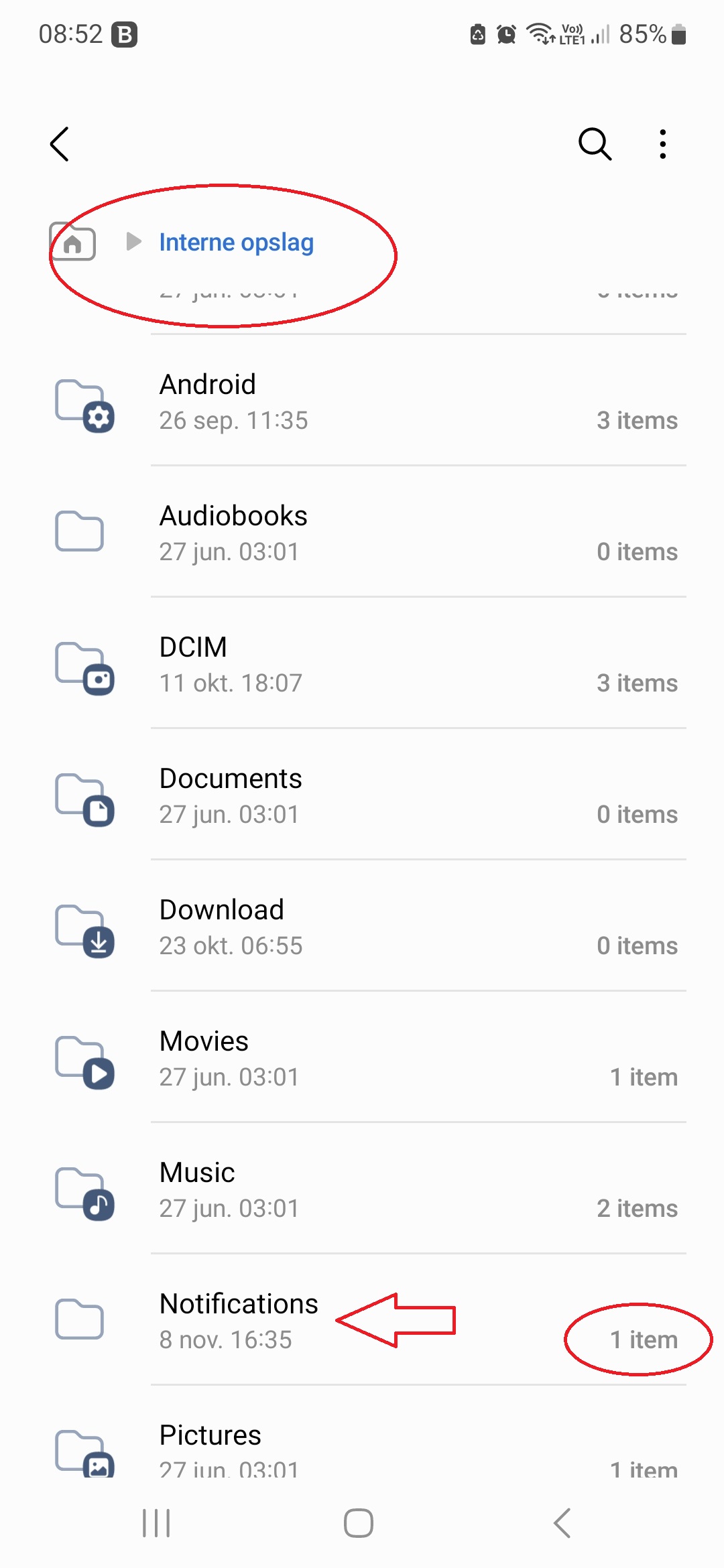Open the Notifications folder
724x1568 pixels.
tap(239, 1305)
